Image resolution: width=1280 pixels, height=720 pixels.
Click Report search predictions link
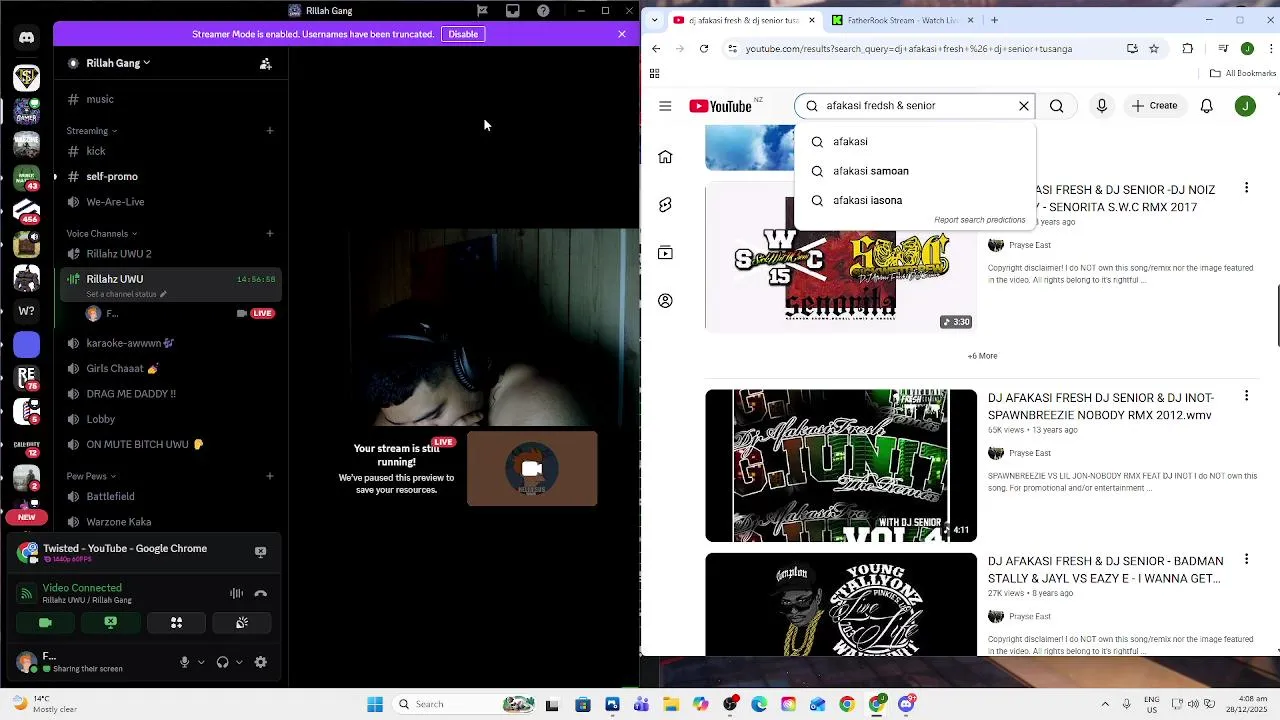tap(980, 220)
